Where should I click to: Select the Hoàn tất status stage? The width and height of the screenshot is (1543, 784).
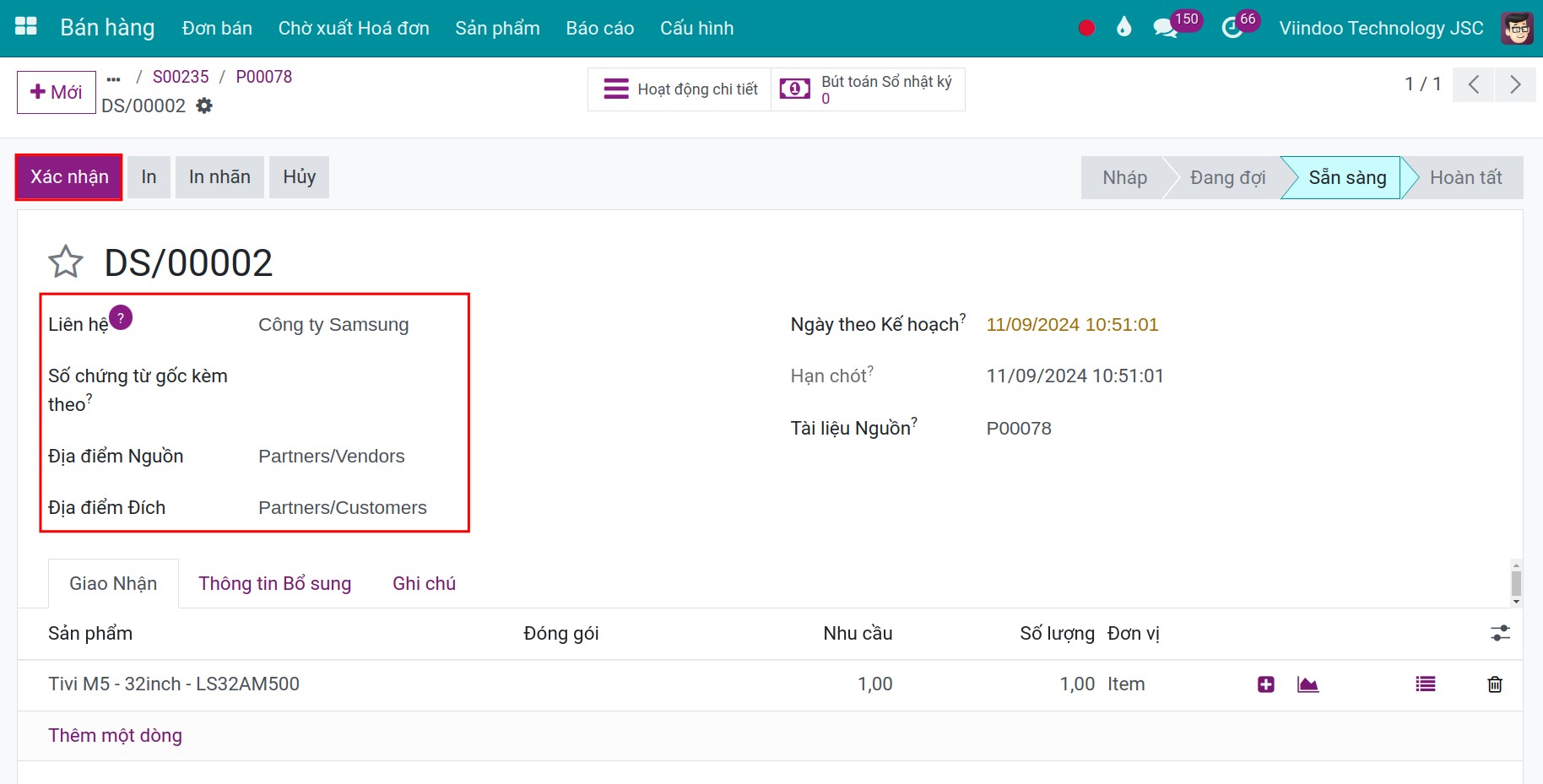(x=1465, y=177)
